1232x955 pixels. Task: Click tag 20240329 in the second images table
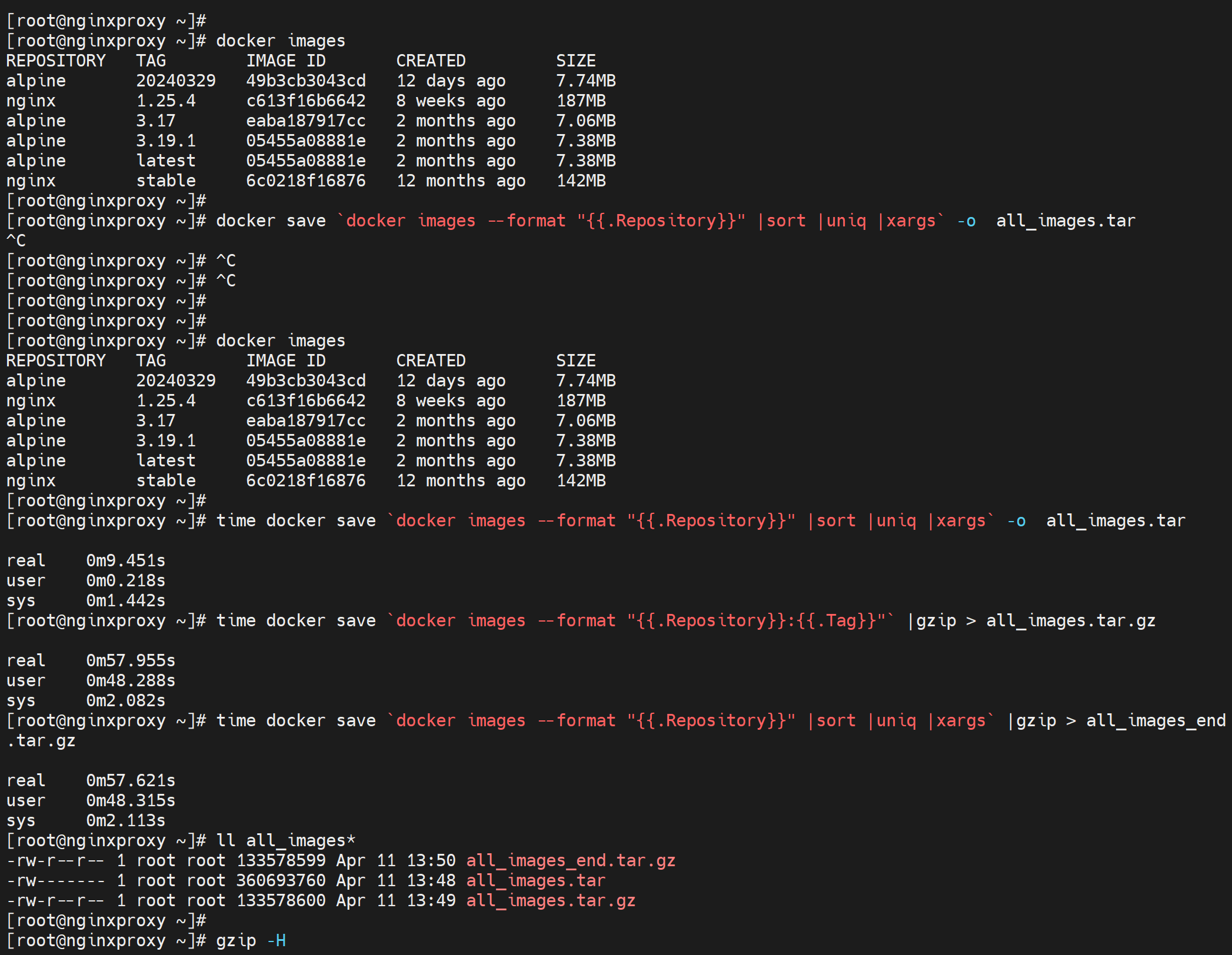coord(176,380)
